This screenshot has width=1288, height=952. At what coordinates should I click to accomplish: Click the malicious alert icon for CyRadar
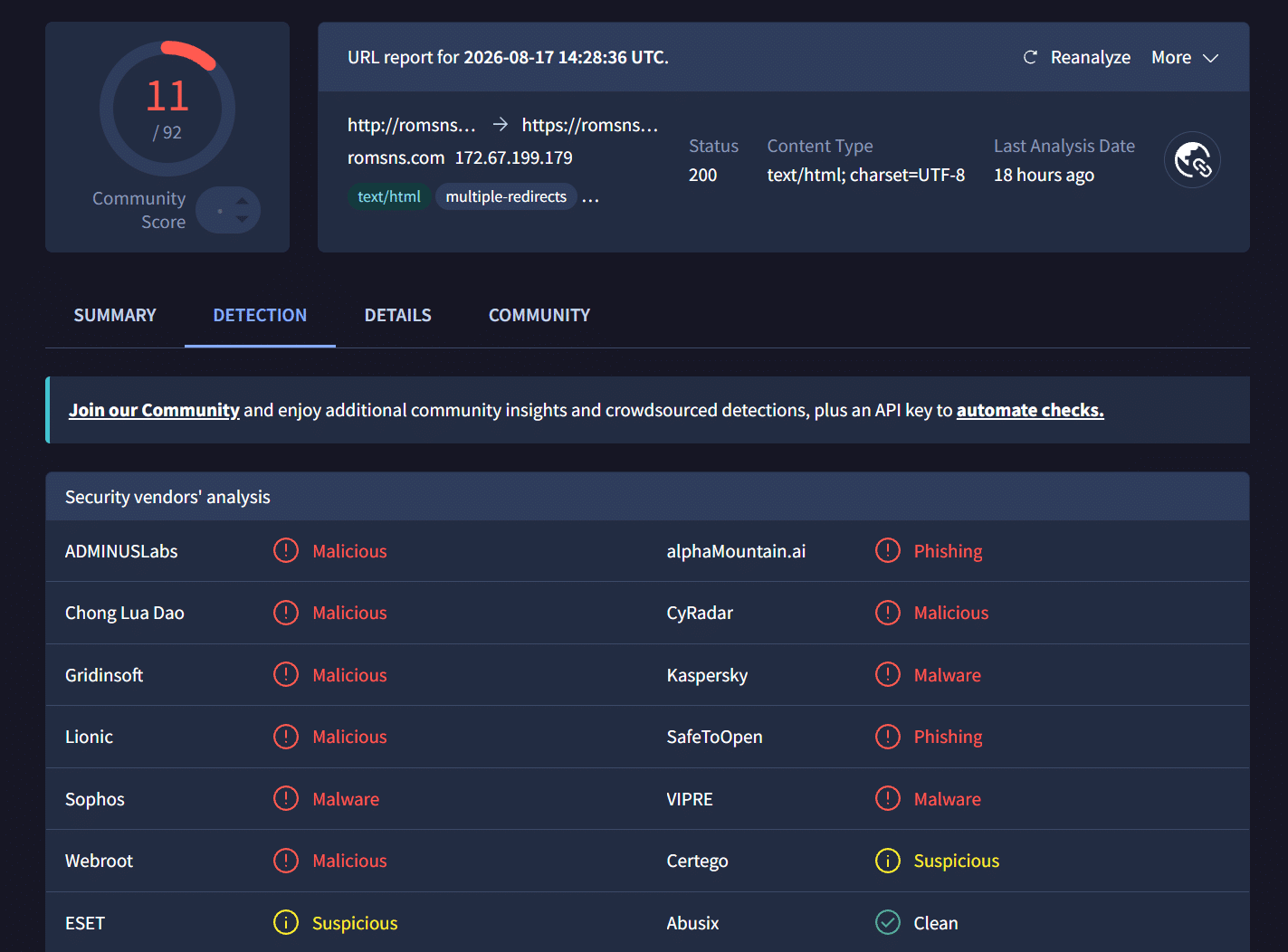pos(888,613)
